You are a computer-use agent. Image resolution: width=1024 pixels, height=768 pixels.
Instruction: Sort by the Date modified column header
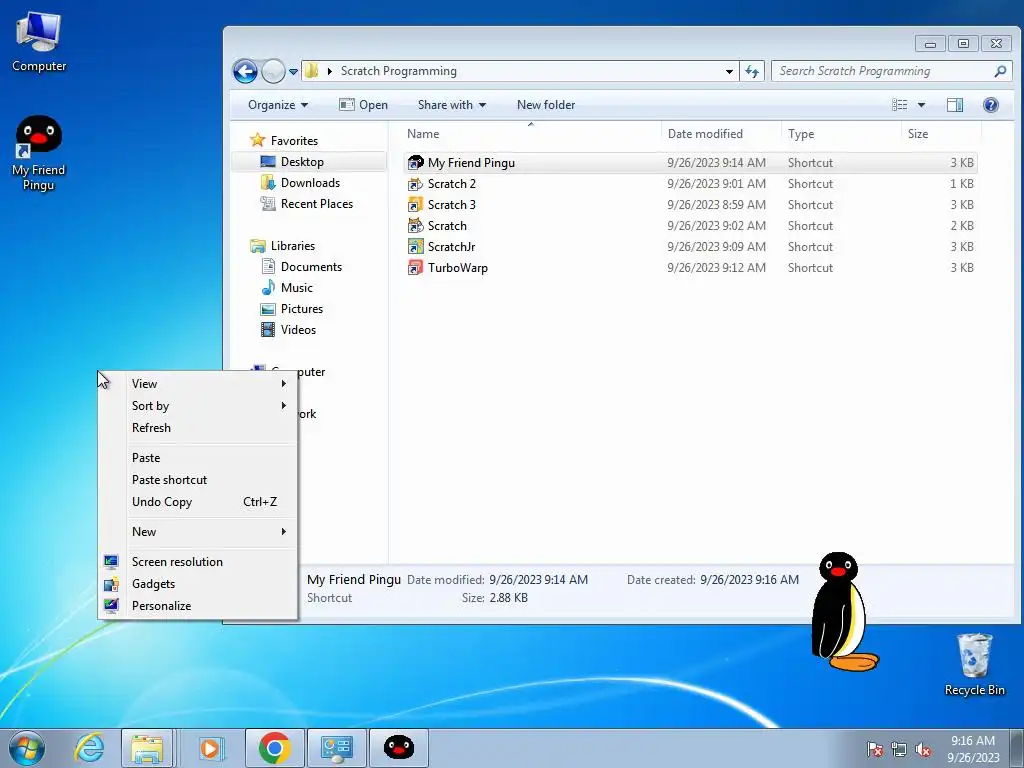pyautogui.click(x=721, y=134)
